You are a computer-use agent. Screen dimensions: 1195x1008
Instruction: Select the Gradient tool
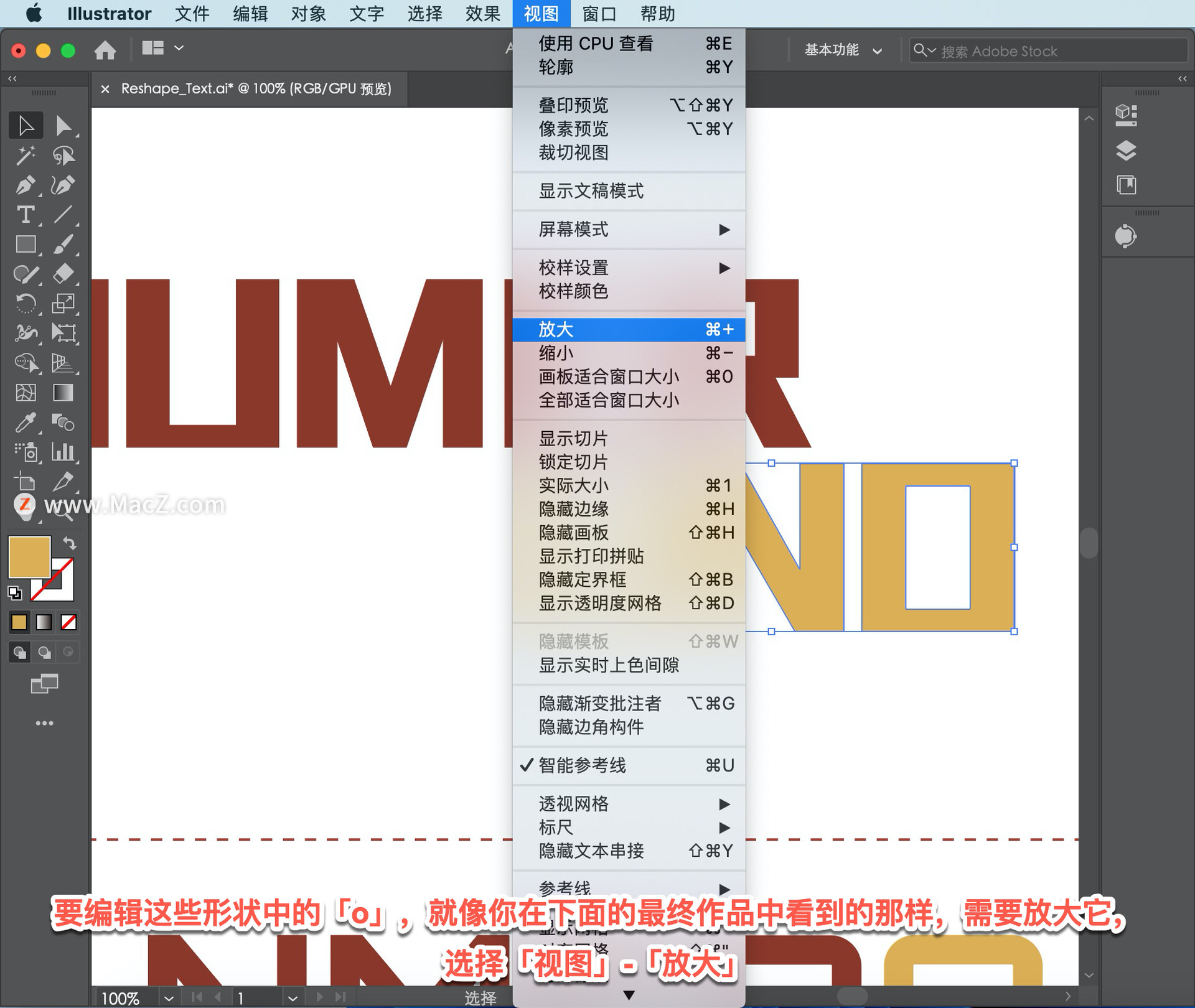pos(63,393)
